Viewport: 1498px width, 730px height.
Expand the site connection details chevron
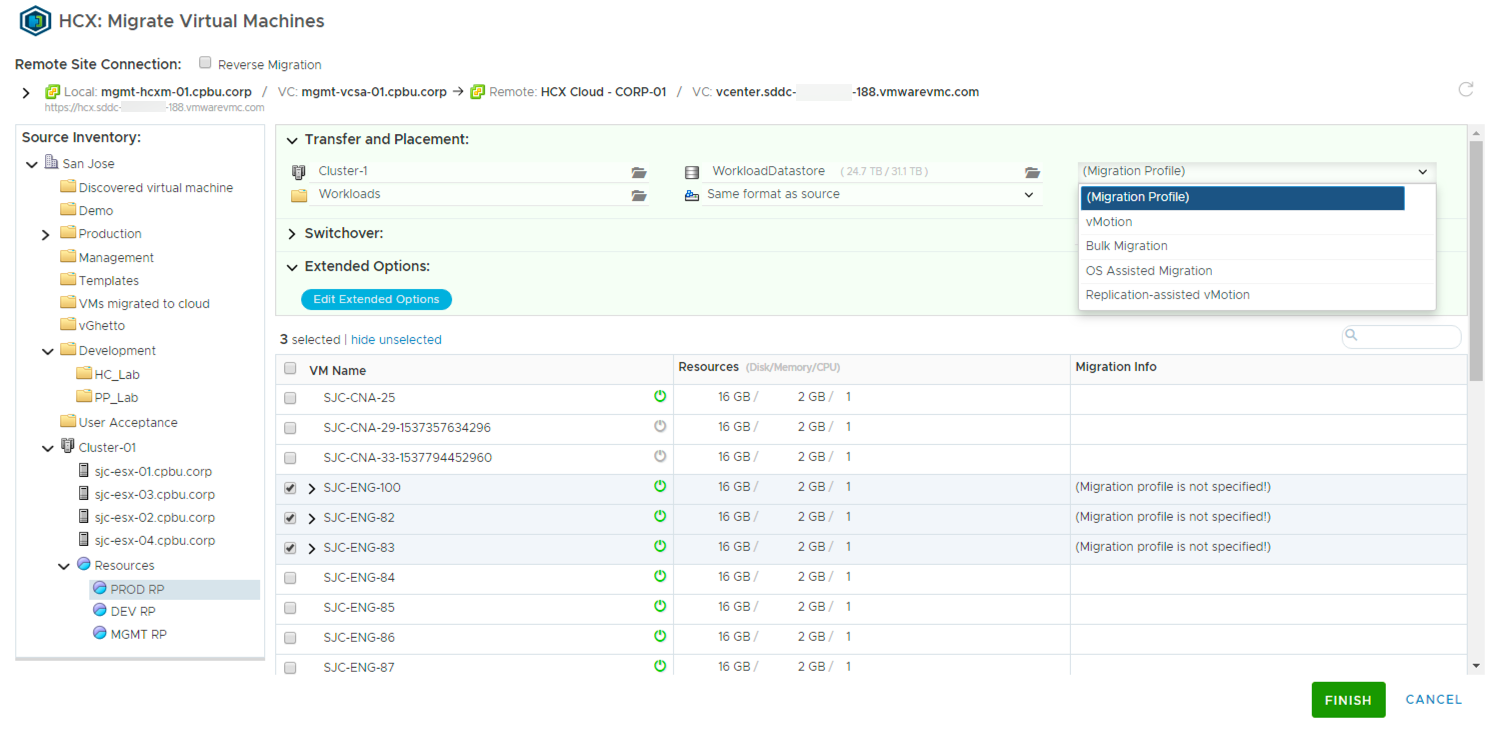(26, 93)
